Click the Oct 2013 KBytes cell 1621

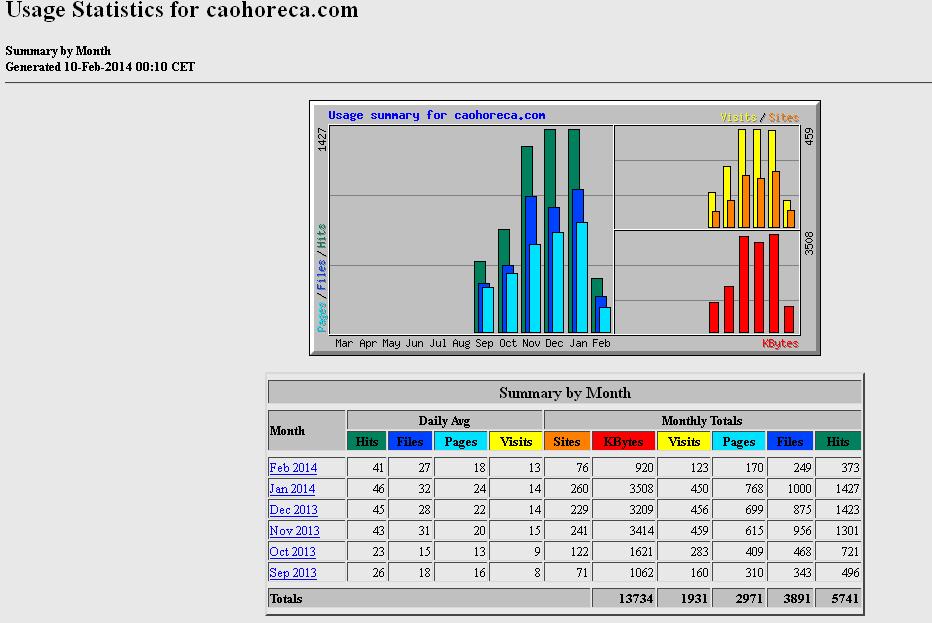pos(624,552)
